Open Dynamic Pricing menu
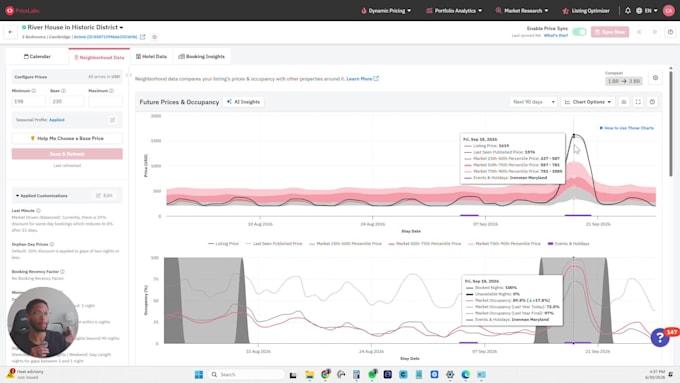Screen dimensions: 680x383 [386, 10]
